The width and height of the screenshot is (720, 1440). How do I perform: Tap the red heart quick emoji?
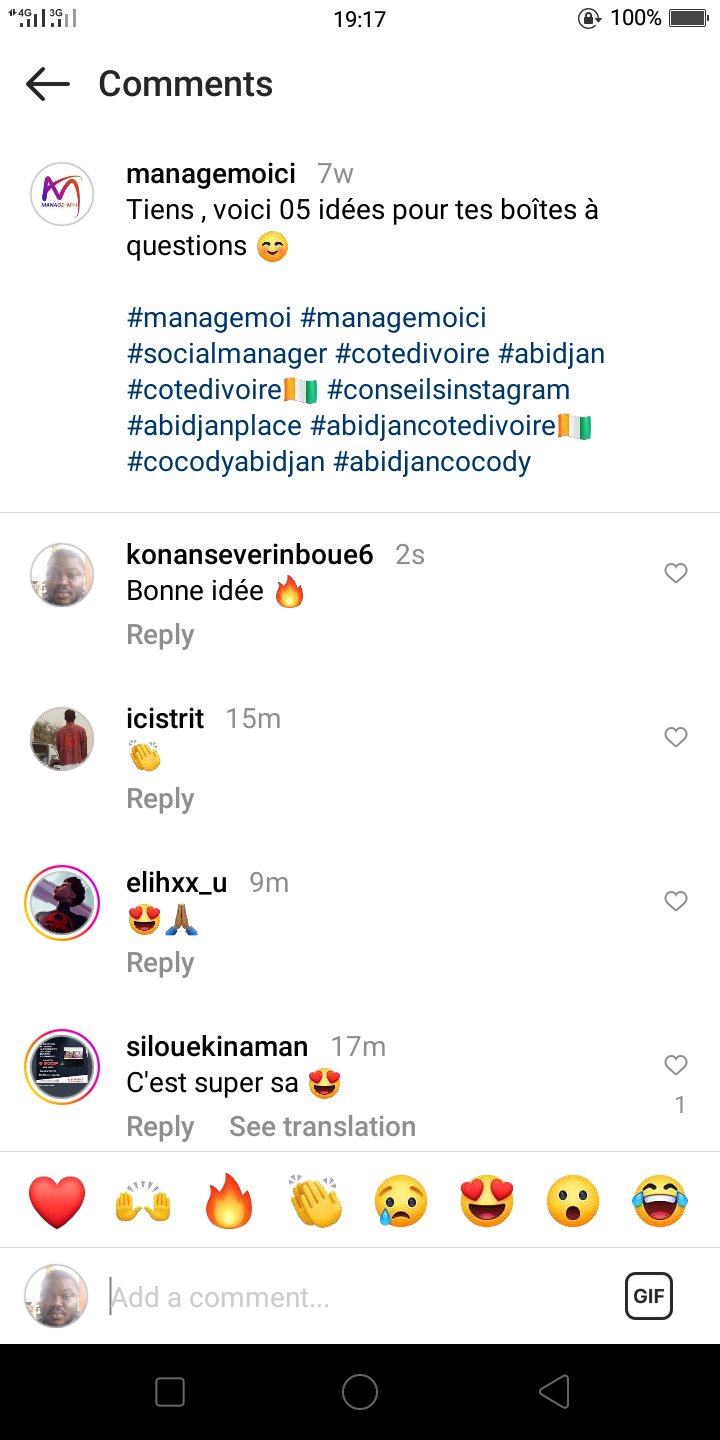pyautogui.click(x=57, y=1201)
